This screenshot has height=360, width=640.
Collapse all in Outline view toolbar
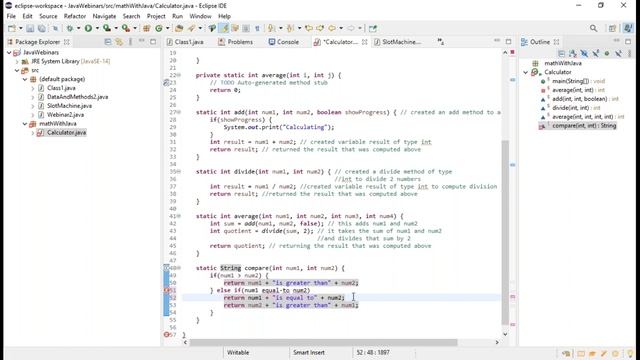point(562,53)
